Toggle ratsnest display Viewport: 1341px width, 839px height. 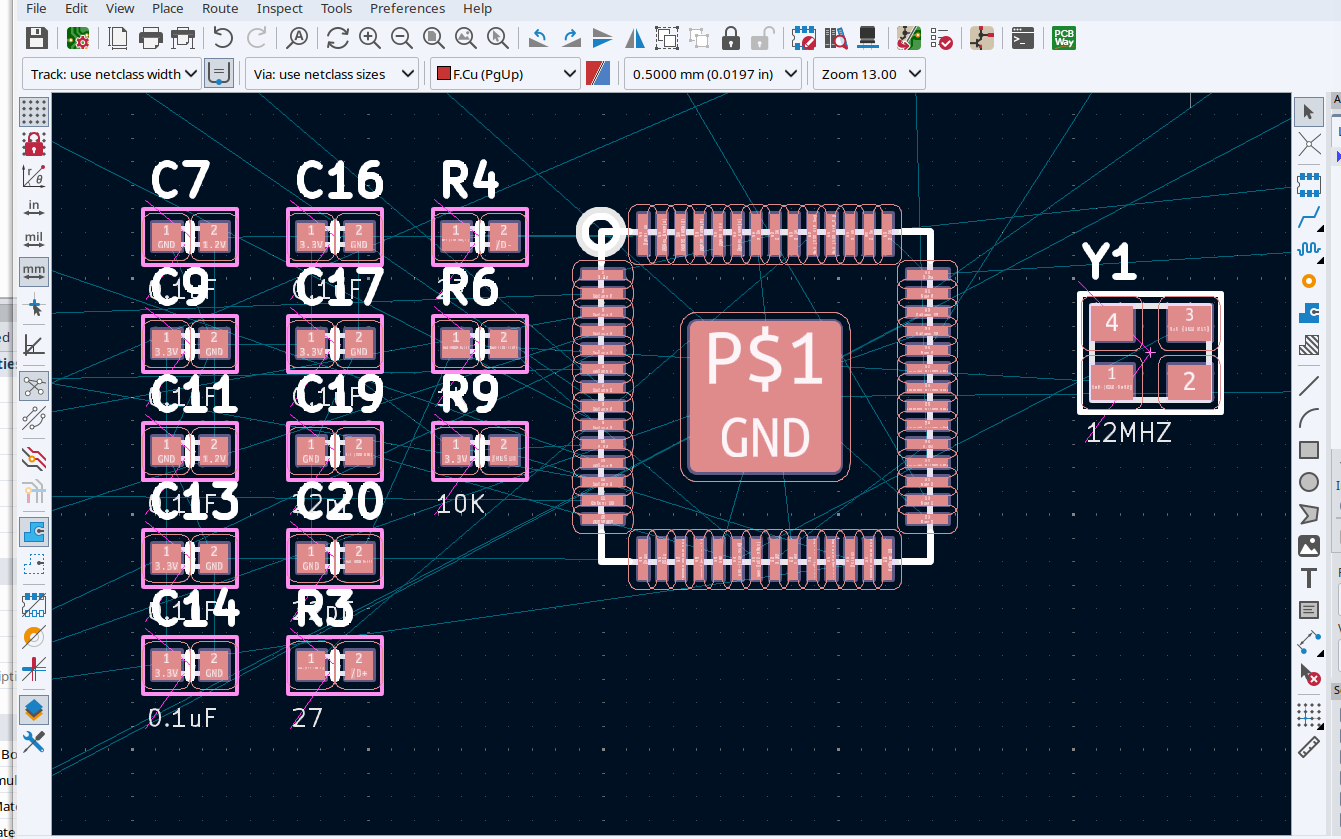(34, 385)
